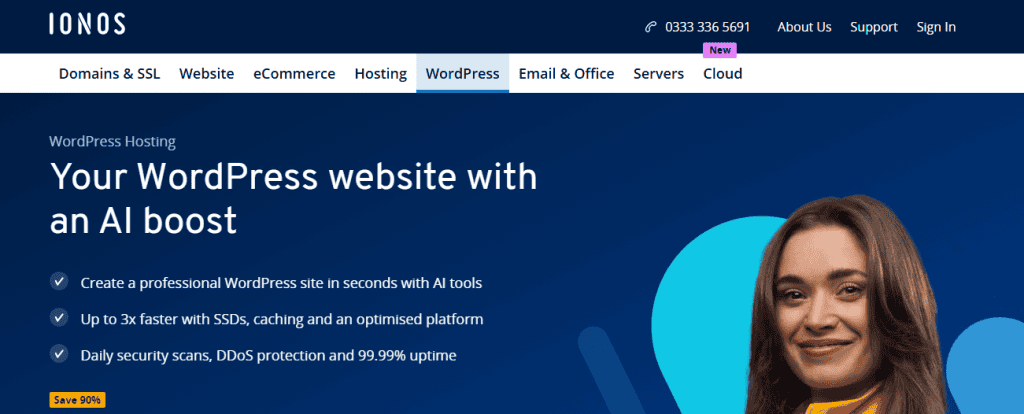Open the Support link
Image resolution: width=1024 pixels, height=414 pixels.
(874, 27)
